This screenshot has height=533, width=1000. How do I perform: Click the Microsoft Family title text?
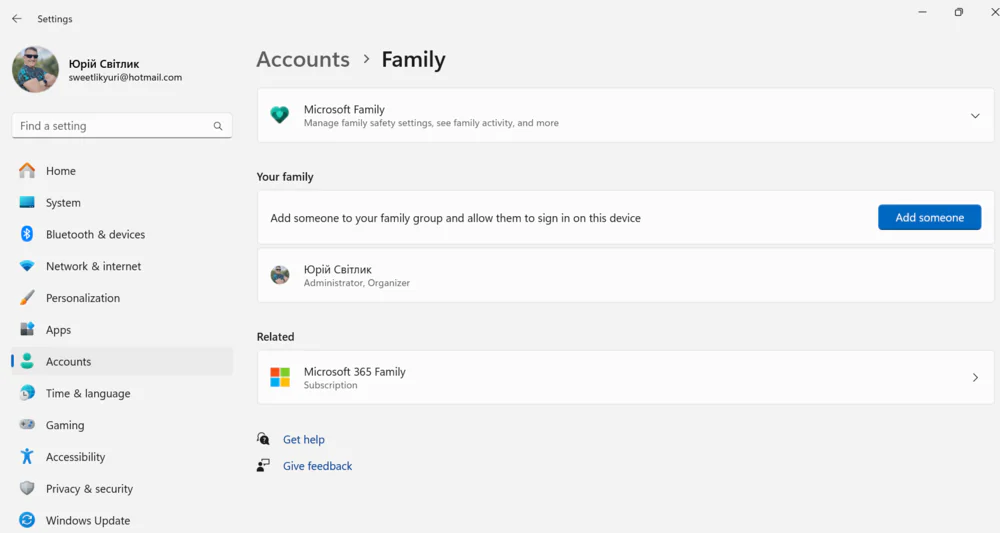344,110
